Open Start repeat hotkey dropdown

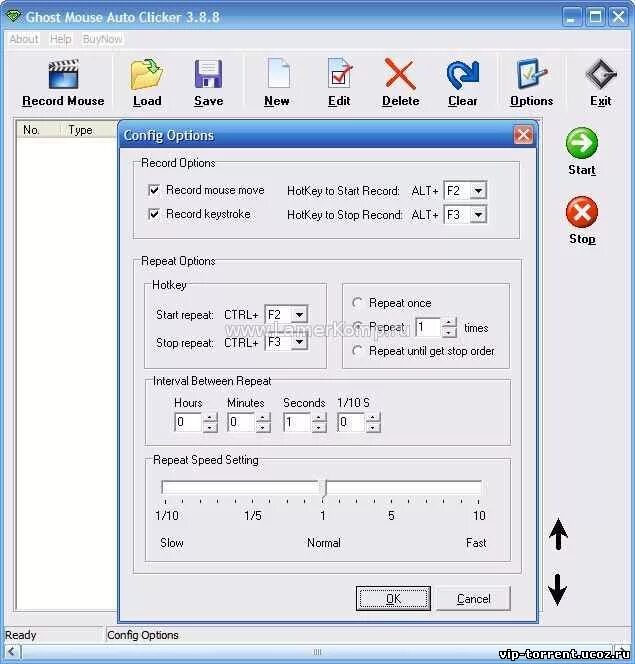pyautogui.click(x=299, y=315)
